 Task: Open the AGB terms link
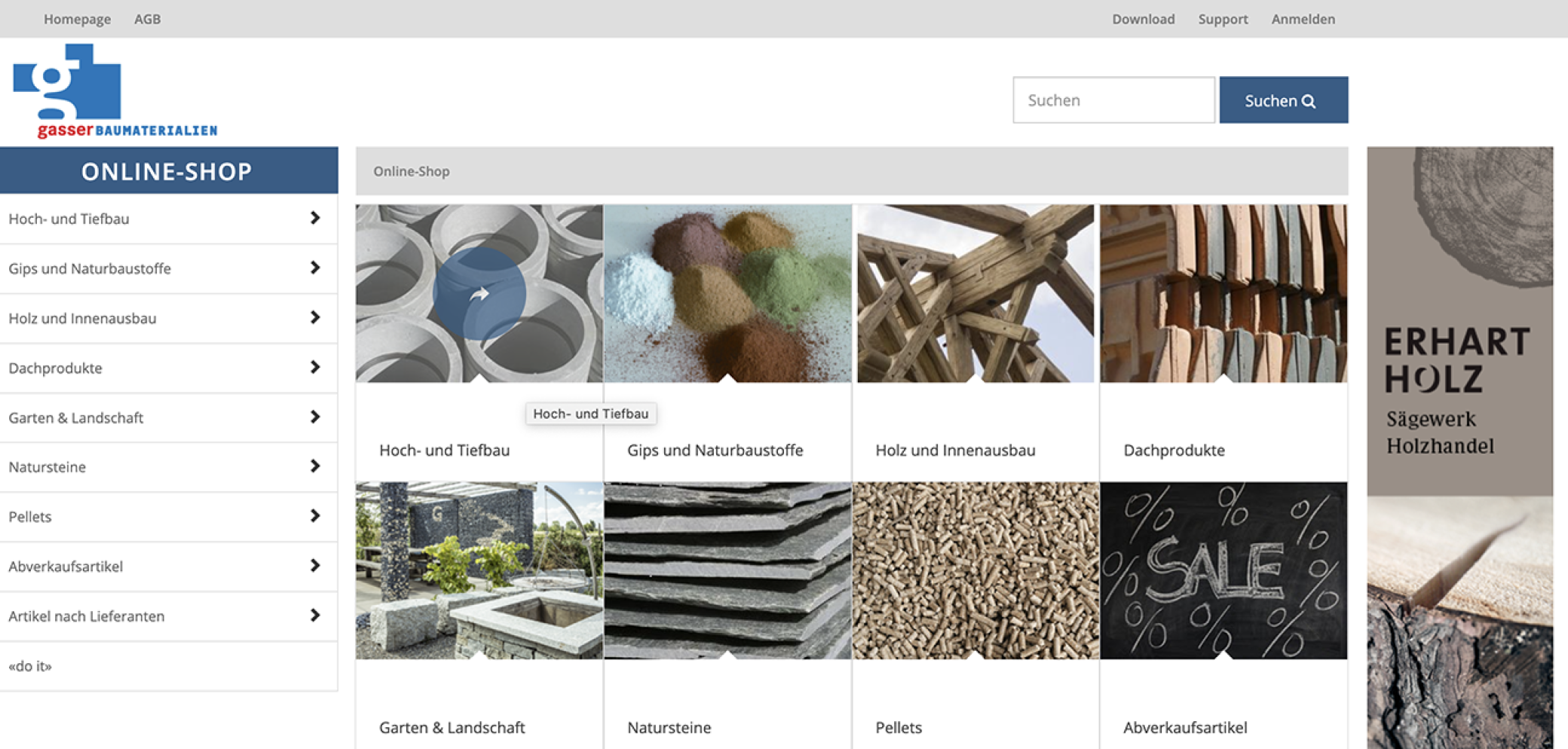pyautogui.click(x=147, y=19)
